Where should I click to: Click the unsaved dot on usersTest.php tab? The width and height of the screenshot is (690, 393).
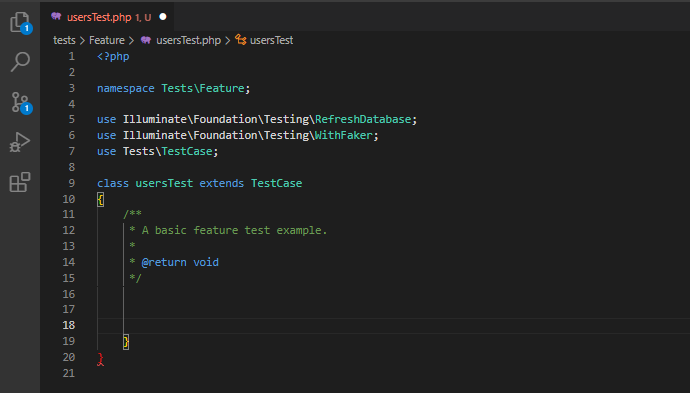pos(163,17)
